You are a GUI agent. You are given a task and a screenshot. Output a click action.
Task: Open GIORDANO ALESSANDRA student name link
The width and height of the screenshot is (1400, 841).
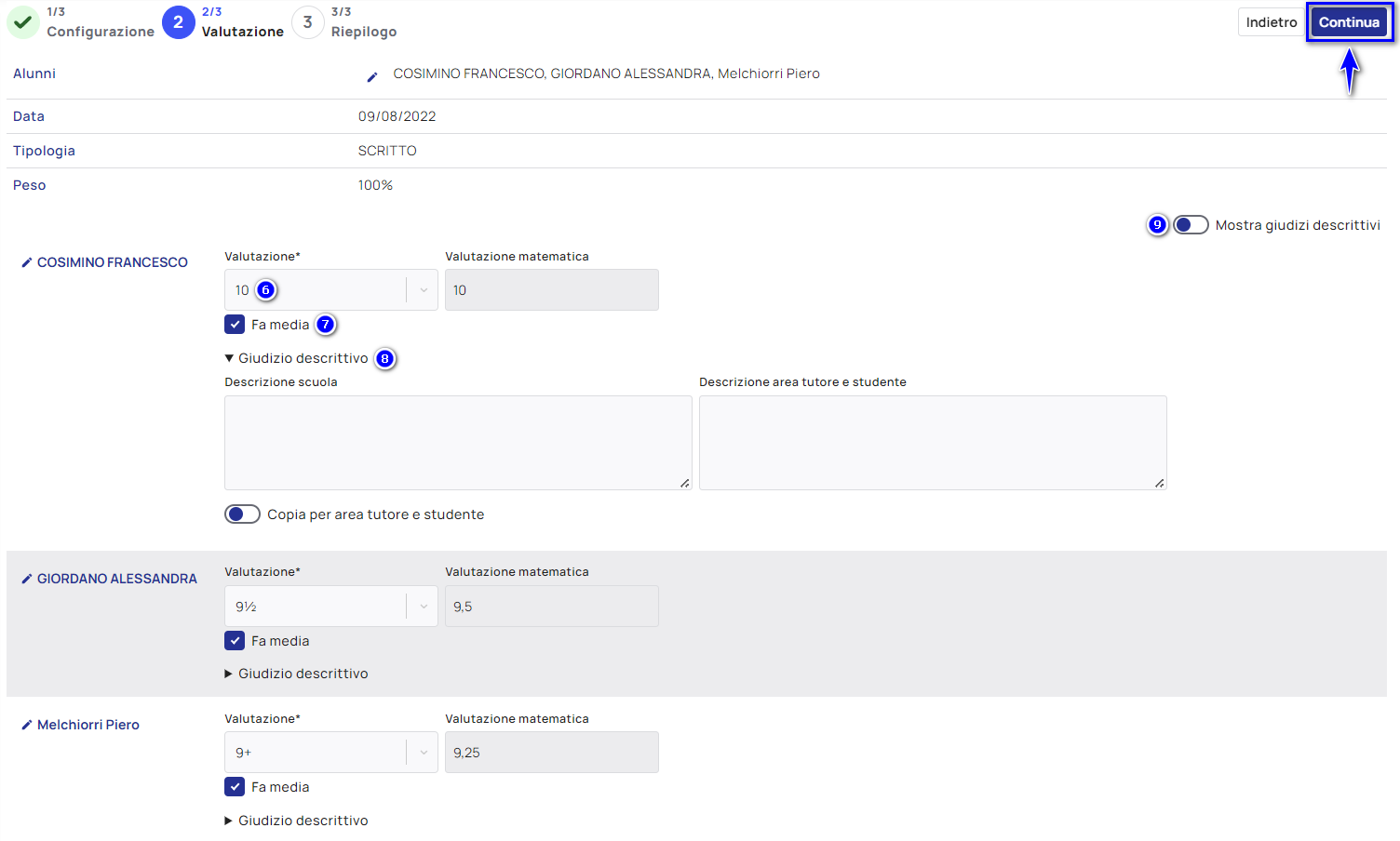[117, 580]
